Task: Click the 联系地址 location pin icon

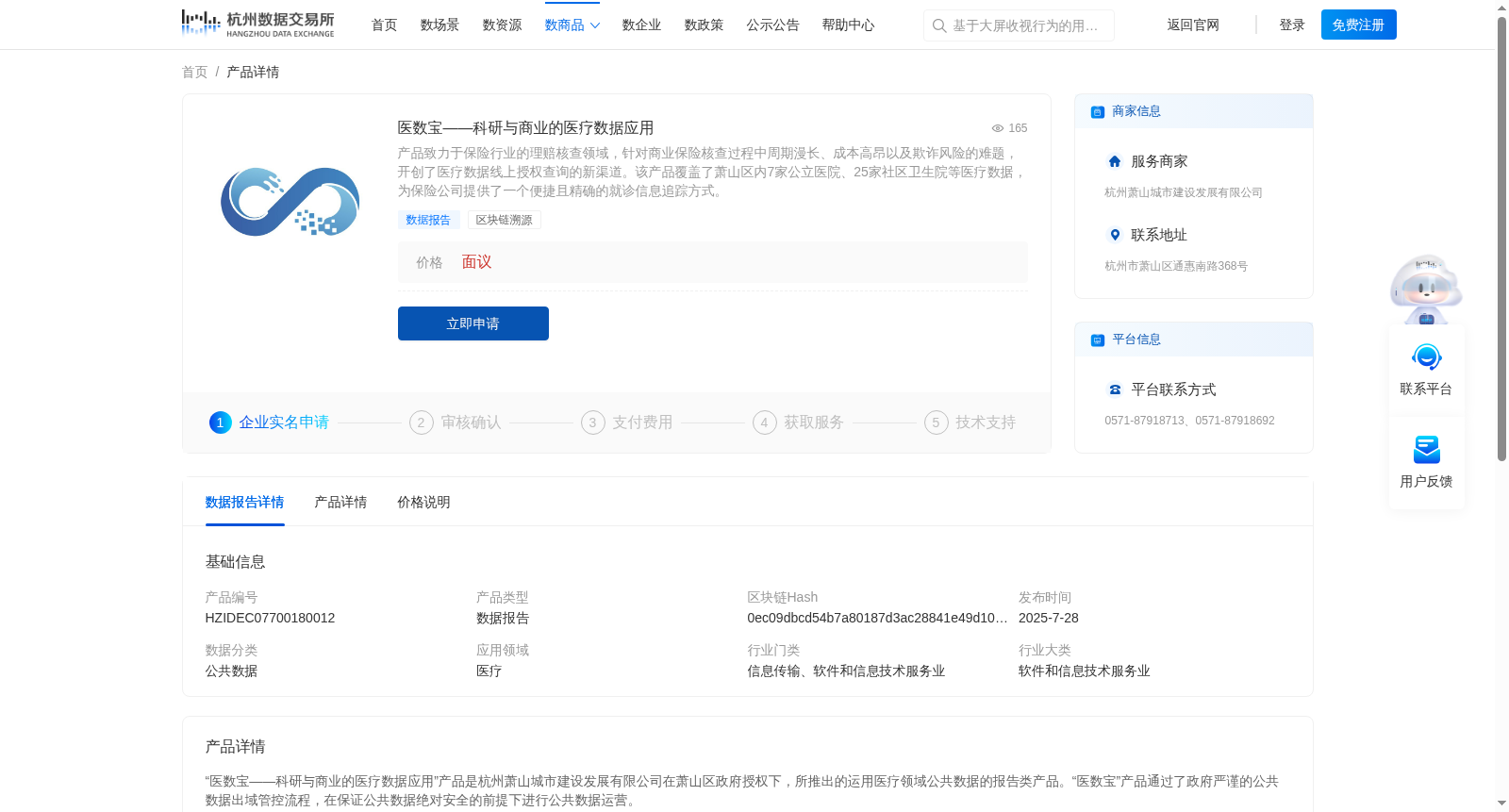Action: [x=1115, y=235]
